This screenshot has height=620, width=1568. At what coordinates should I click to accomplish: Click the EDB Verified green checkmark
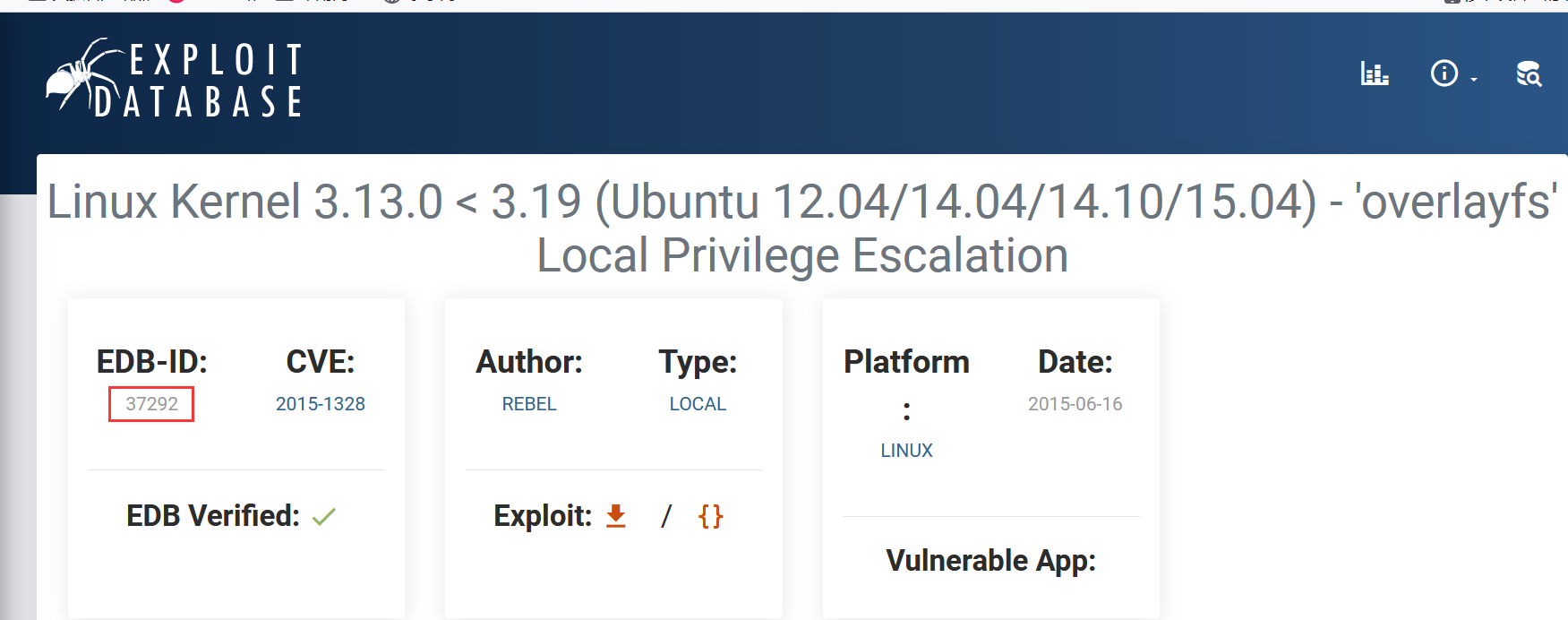324,516
